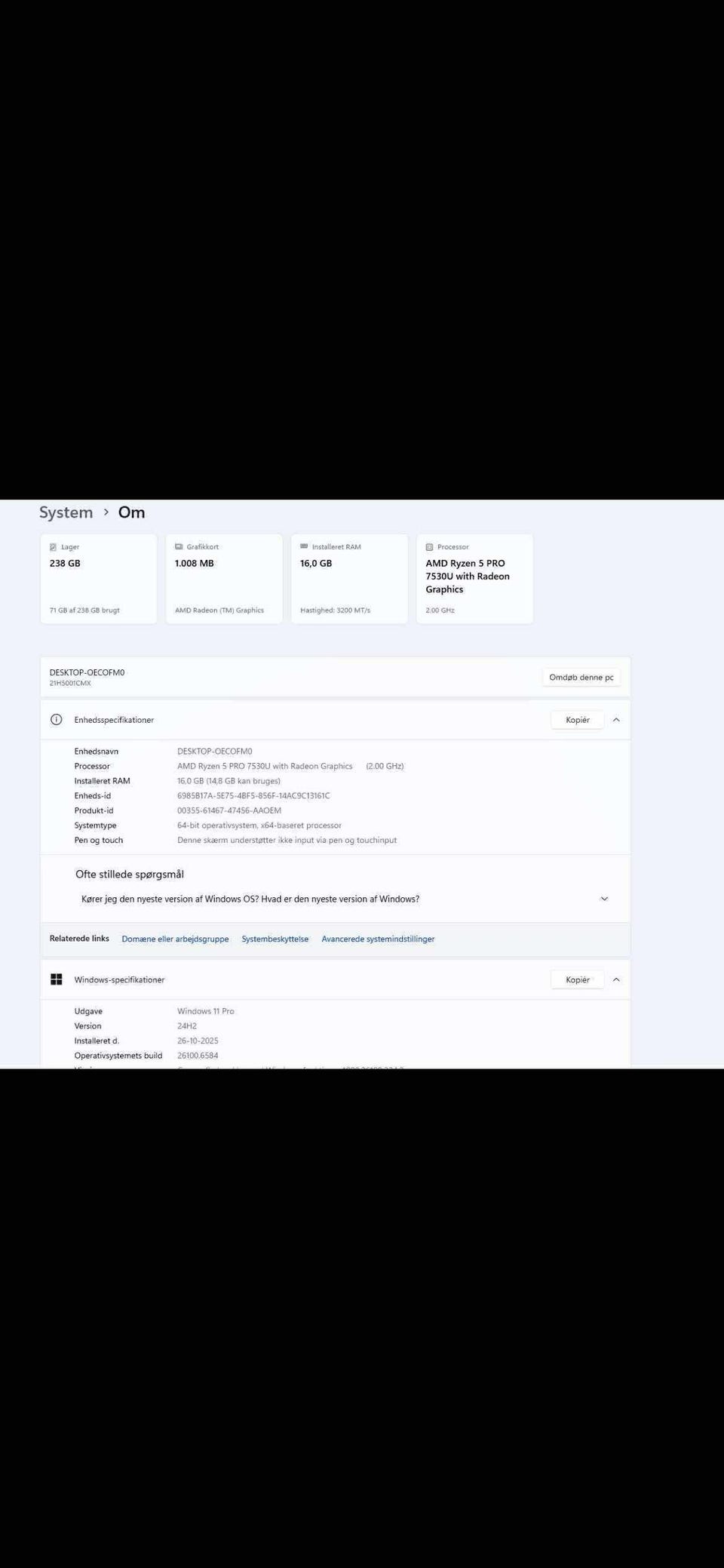Copy device specs with Enhedsspecifikationer Kopiér

click(x=578, y=720)
